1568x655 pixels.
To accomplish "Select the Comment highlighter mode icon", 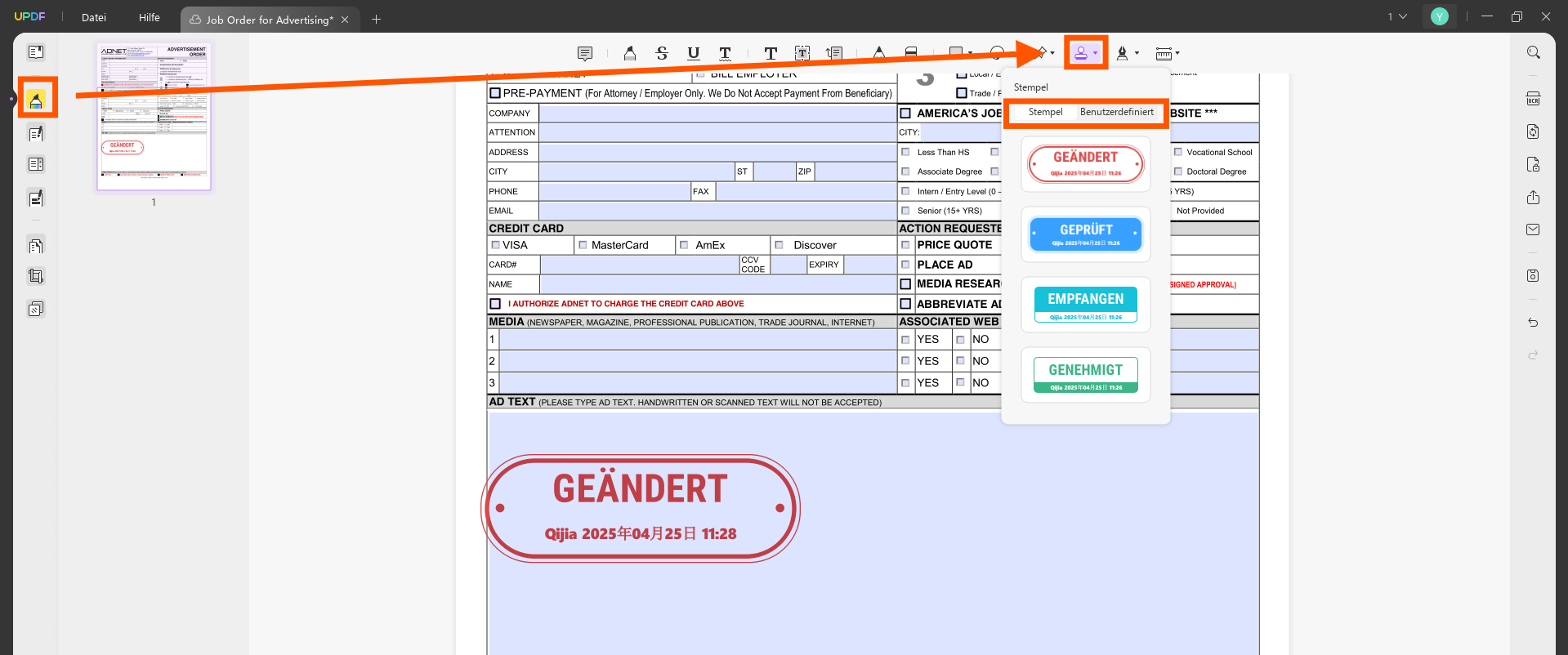I will 36,100.
